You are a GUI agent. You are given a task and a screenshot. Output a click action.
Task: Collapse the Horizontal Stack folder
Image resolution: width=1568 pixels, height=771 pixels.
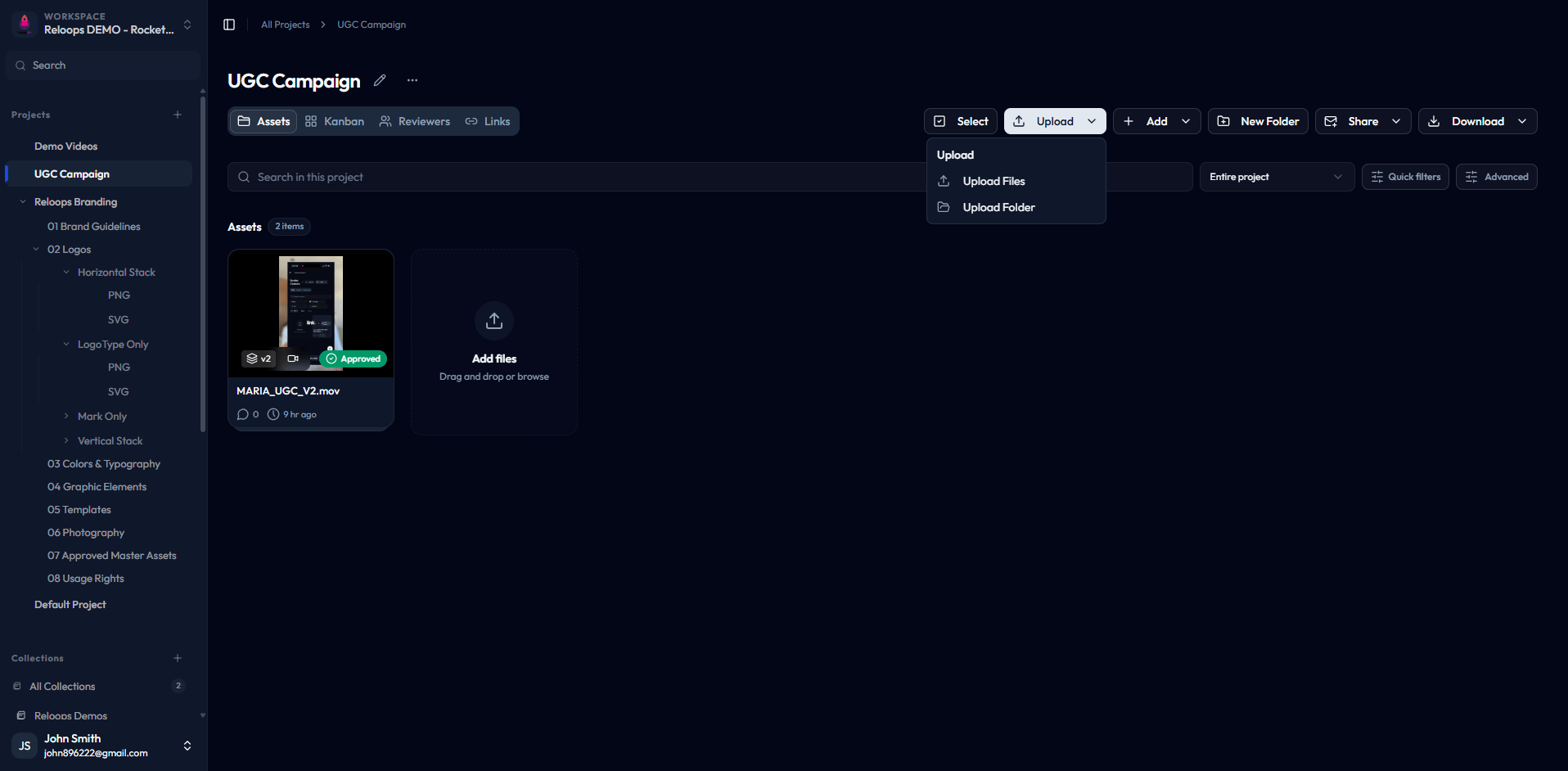pos(66,272)
